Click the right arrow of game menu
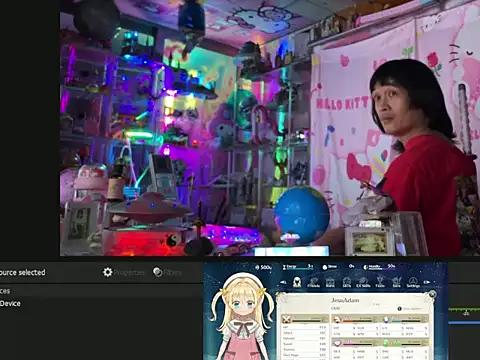 [x=427, y=282]
